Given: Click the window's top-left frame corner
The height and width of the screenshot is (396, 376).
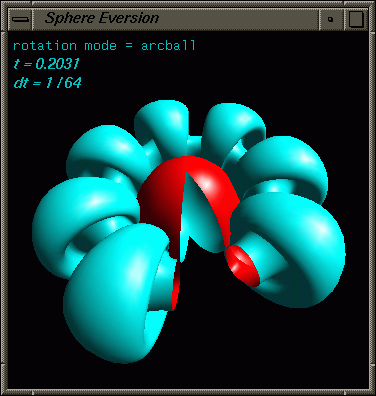Looking at the screenshot, I should pyautogui.click(x=5, y=5).
